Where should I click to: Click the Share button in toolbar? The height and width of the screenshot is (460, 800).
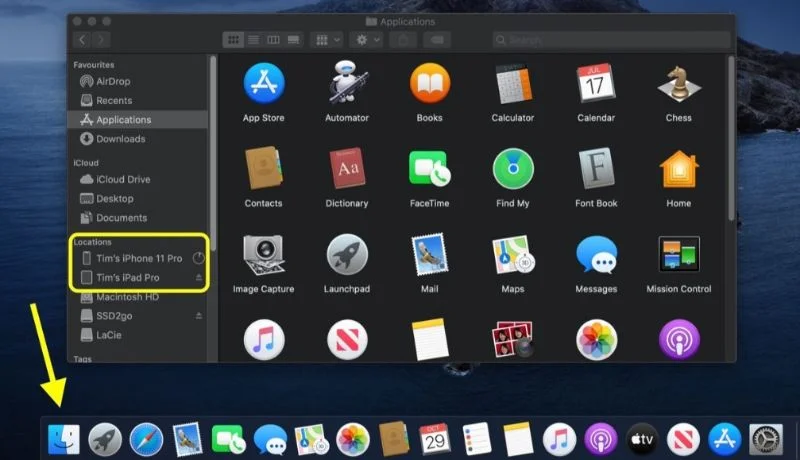point(403,40)
